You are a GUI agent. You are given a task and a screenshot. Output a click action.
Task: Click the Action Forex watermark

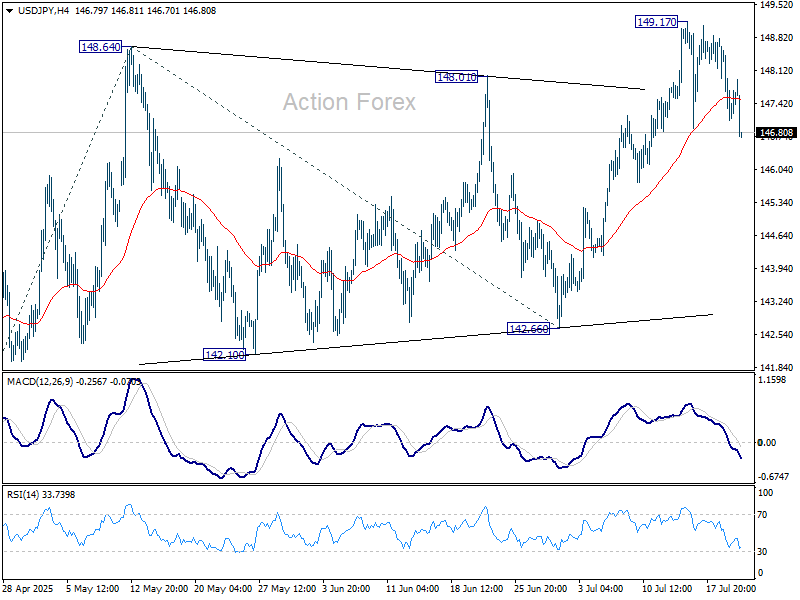[x=349, y=102]
